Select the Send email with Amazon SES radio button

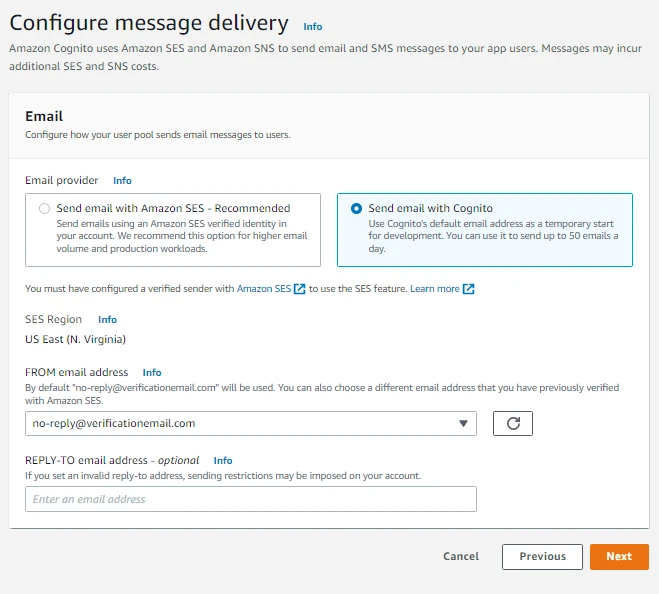coord(44,209)
